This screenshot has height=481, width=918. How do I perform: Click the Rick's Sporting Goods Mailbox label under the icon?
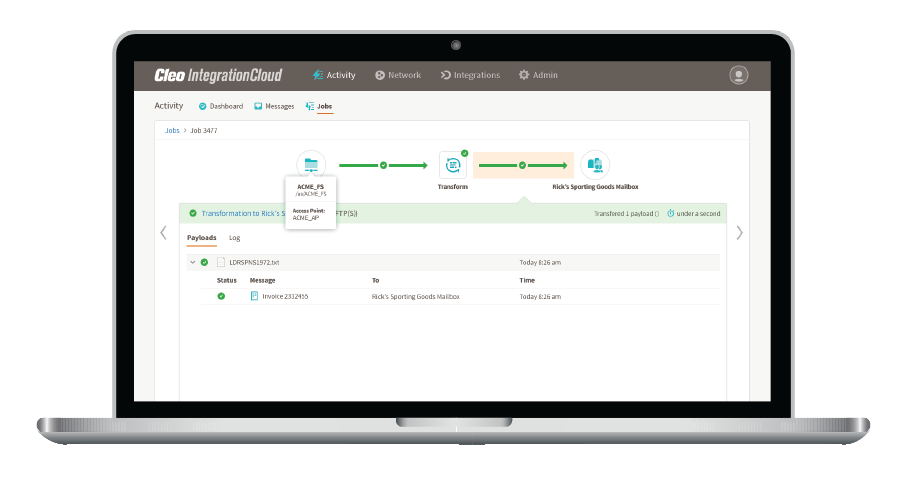pos(595,187)
